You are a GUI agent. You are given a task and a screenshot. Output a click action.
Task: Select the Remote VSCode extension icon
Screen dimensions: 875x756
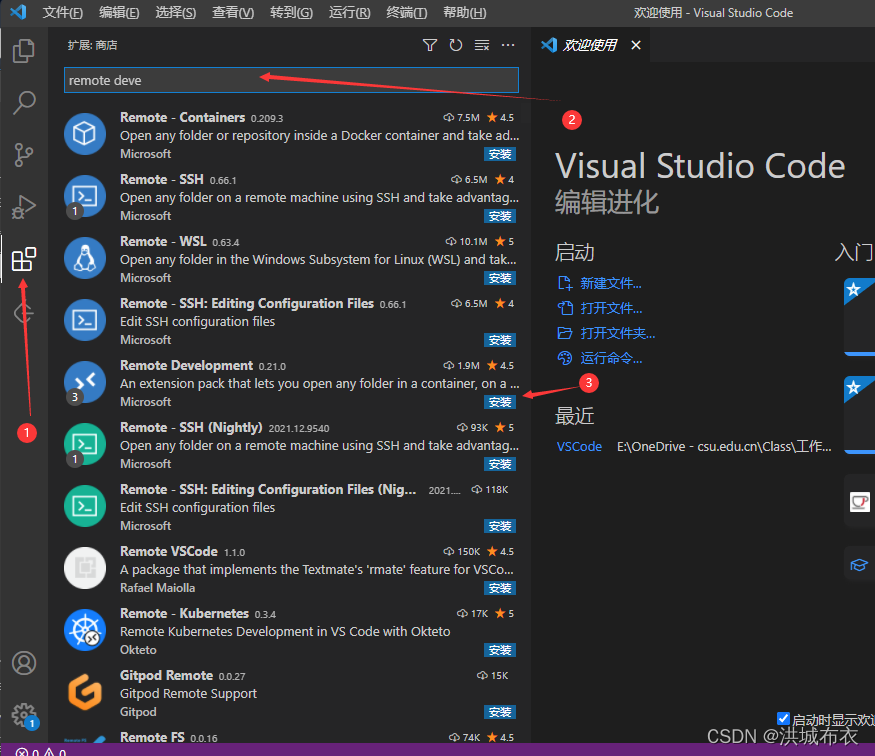(x=85, y=568)
